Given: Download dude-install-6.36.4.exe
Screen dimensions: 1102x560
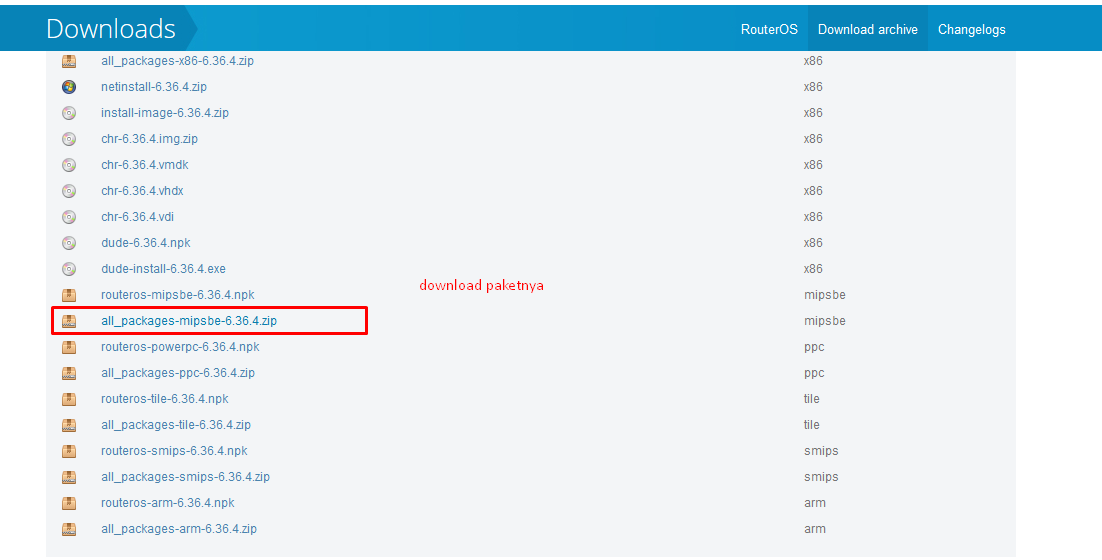Looking at the screenshot, I should click(x=163, y=269).
